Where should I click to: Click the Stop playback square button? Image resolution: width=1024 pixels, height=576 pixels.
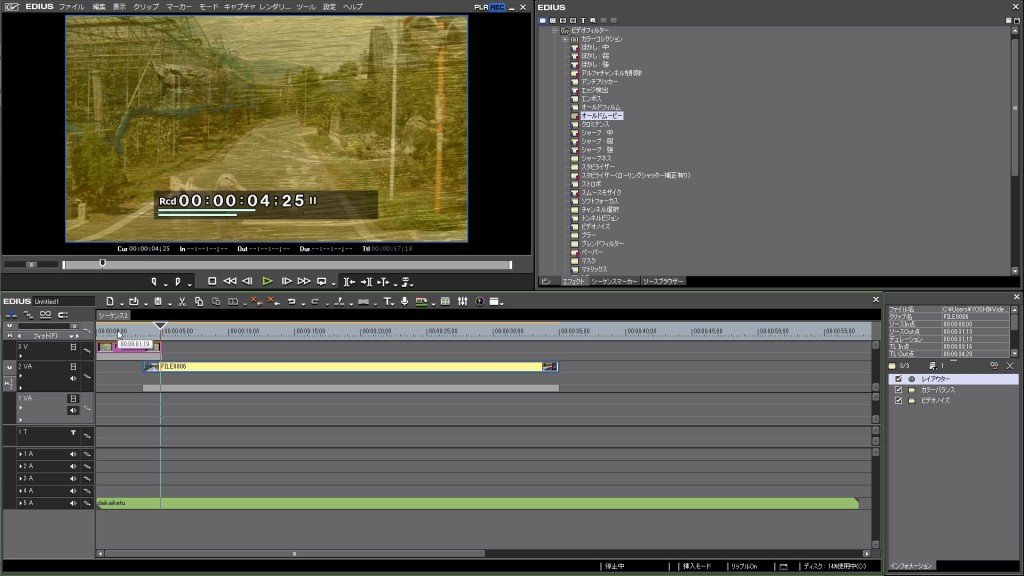click(x=212, y=281)
